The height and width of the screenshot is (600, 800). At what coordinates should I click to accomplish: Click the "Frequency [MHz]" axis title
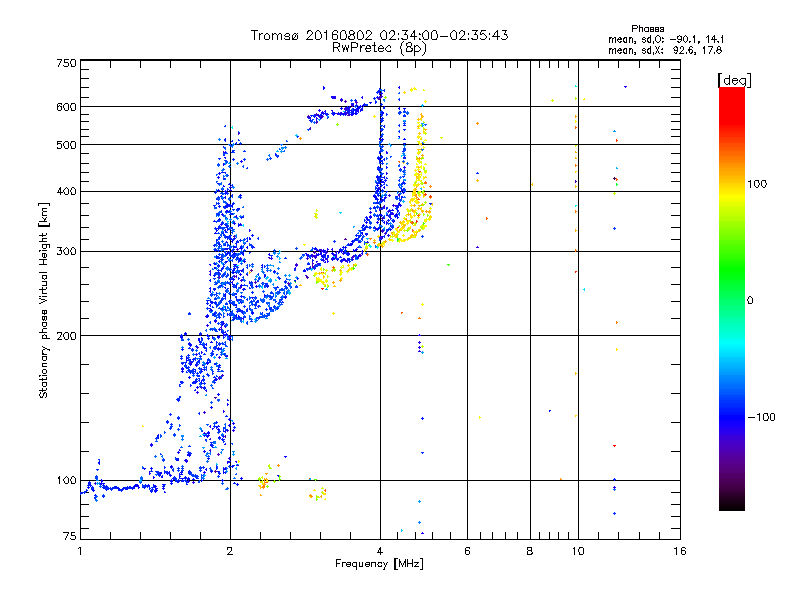(x=379, y=564)
